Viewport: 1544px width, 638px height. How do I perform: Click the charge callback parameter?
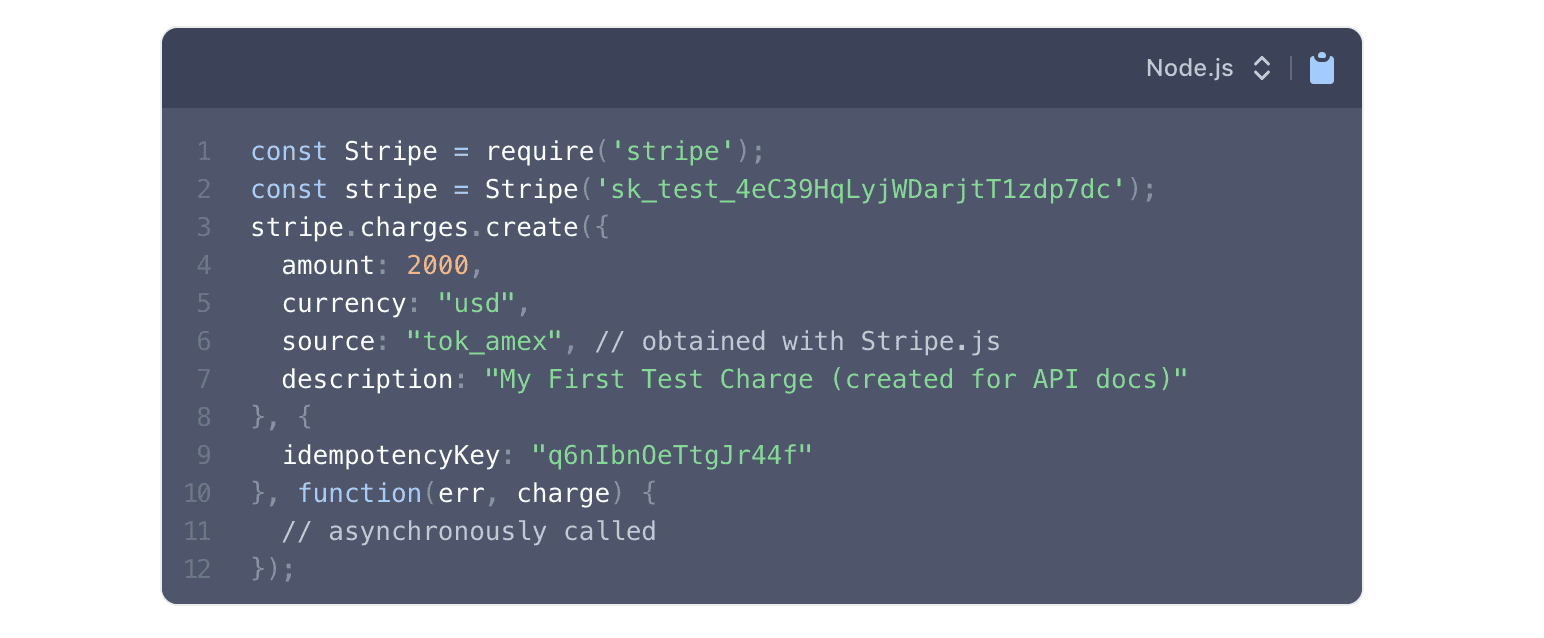[563, 494]
